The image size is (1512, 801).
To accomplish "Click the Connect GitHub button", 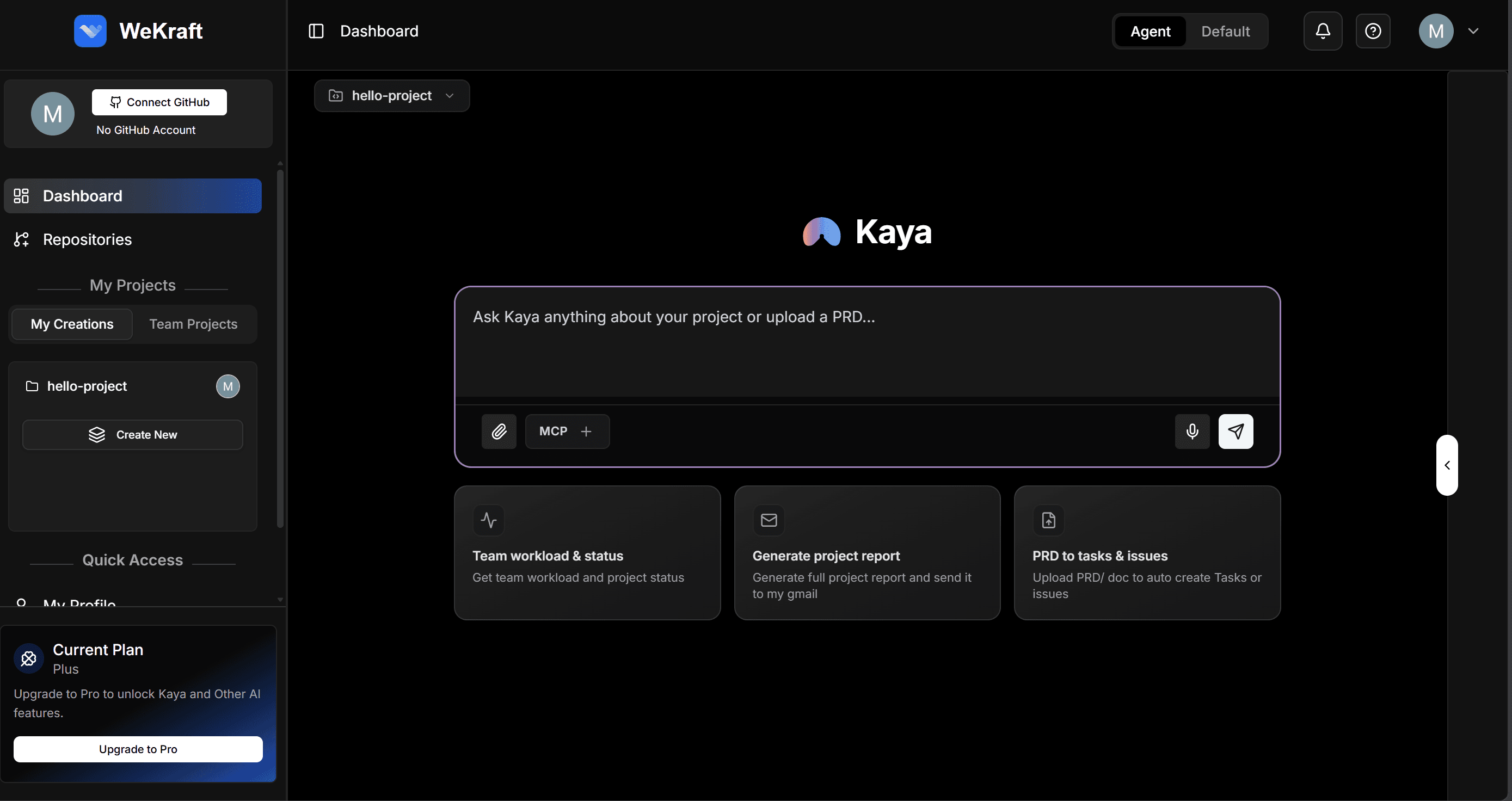I will tap(159, 102).
